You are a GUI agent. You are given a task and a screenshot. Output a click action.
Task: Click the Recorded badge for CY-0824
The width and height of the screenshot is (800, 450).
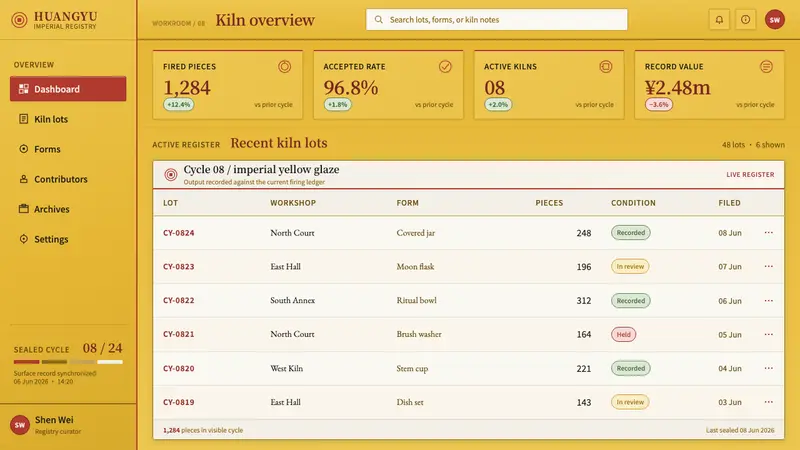coord(631,233)
